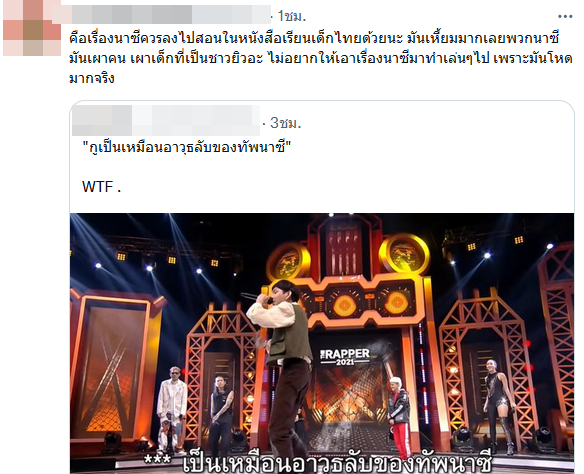Click the woman in the black sleeveless top
This screenshot has height=474, width=584.
pyautogui.click(x=221, y=413)
